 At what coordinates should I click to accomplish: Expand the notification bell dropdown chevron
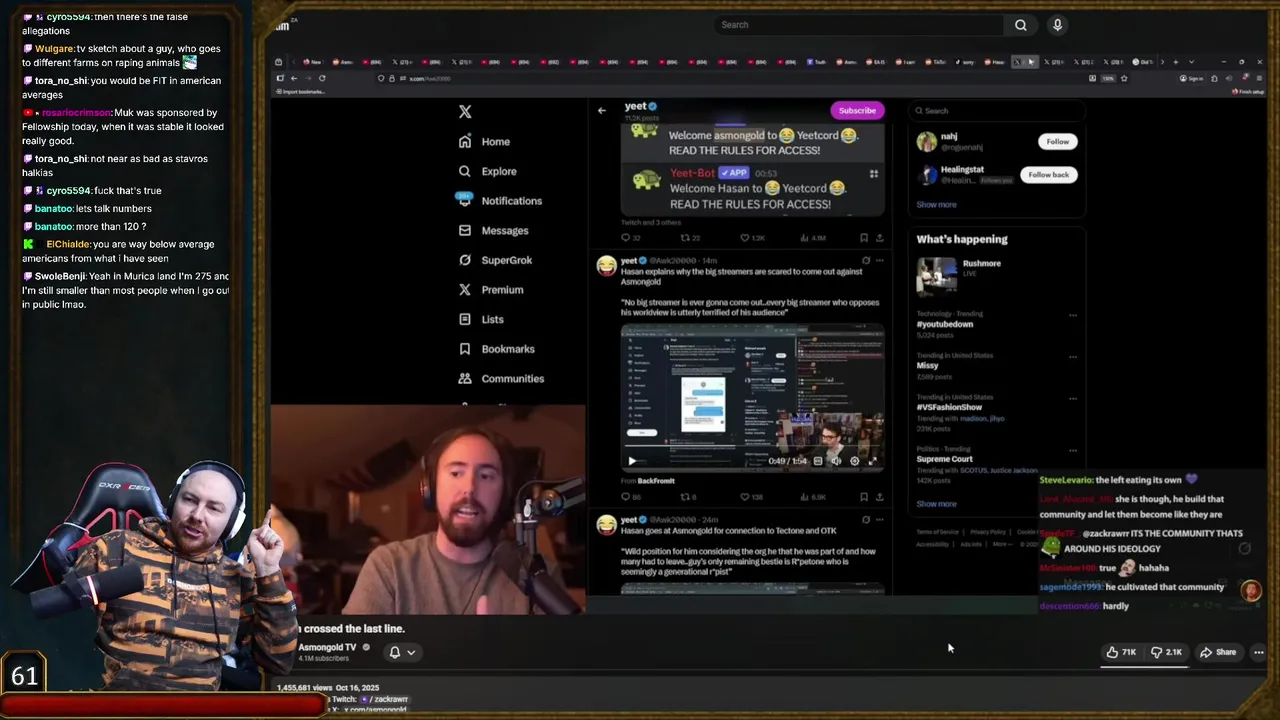411,652
